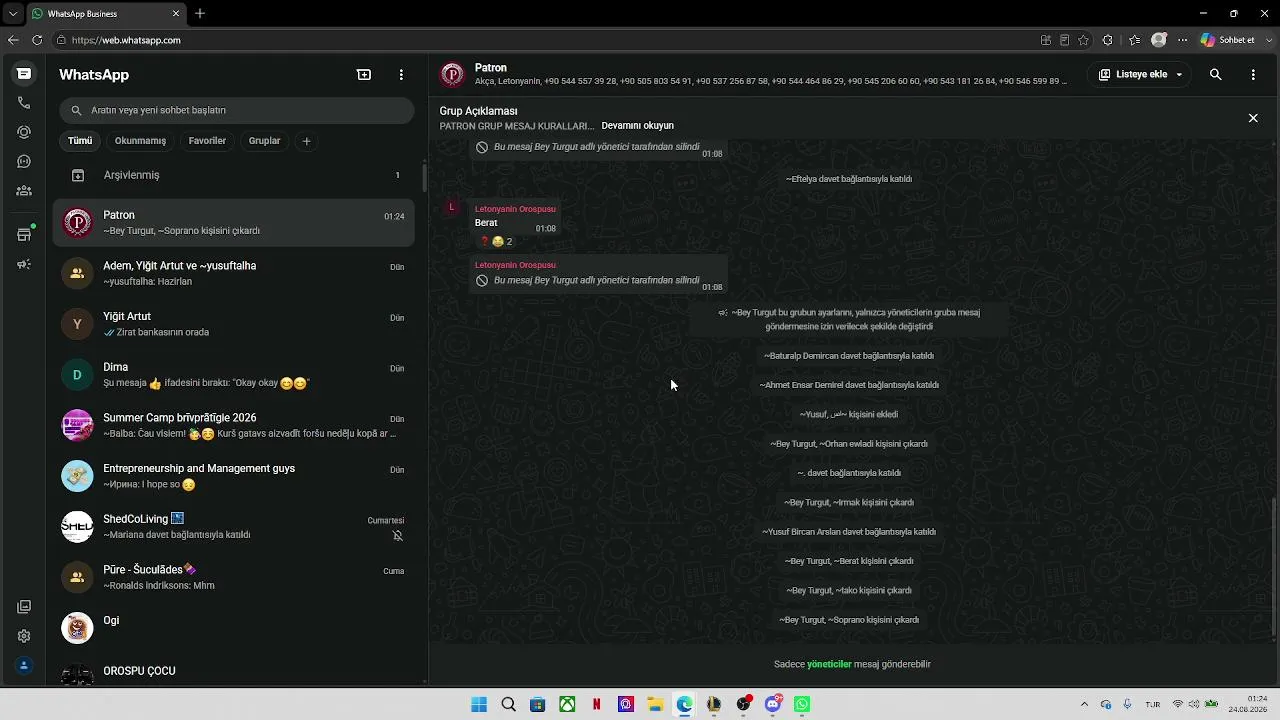Select the Gruplar filter tab
The image size is (1280, 720).
(264, 141)
